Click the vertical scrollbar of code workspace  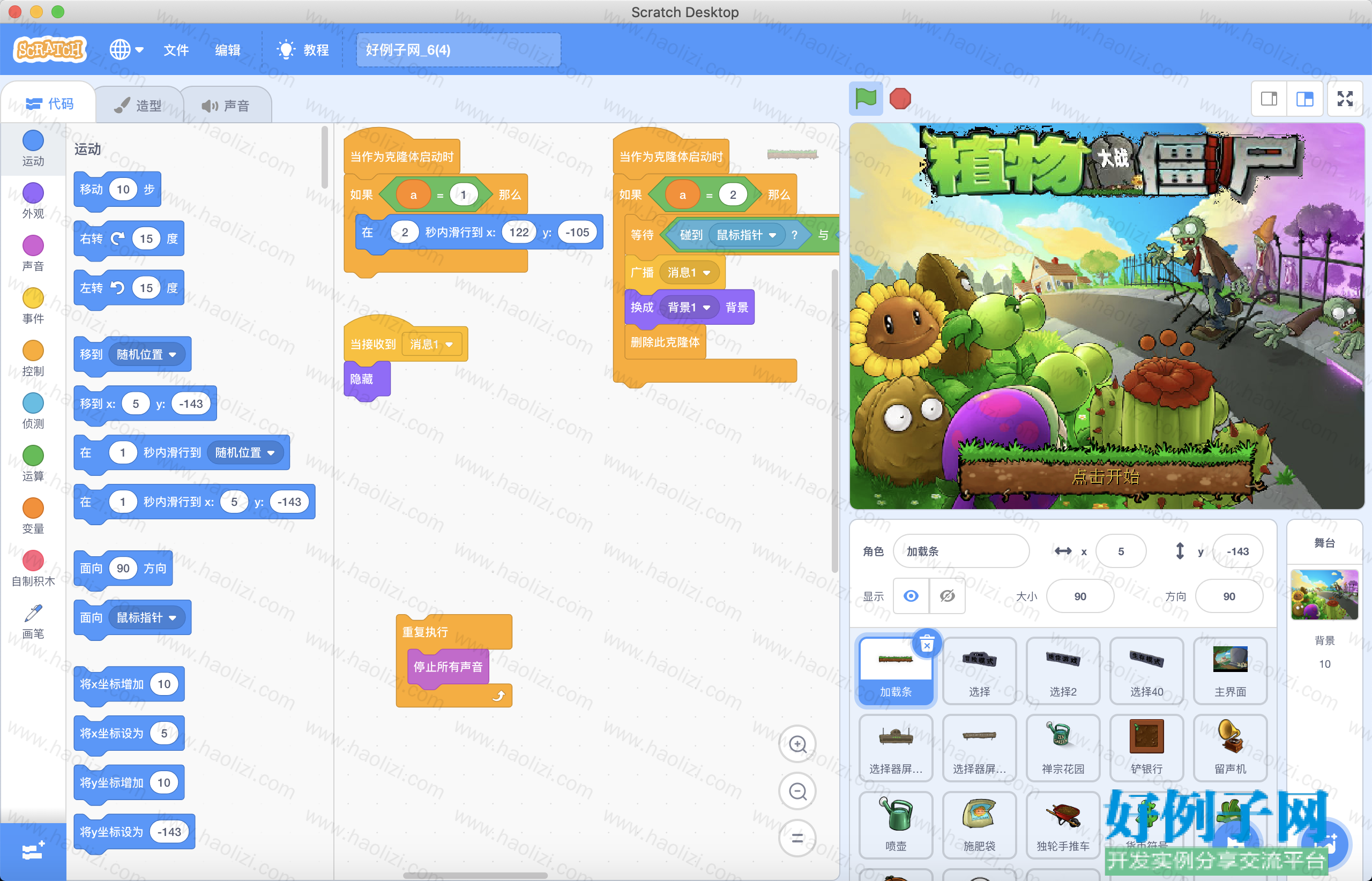tap(835, 421)
